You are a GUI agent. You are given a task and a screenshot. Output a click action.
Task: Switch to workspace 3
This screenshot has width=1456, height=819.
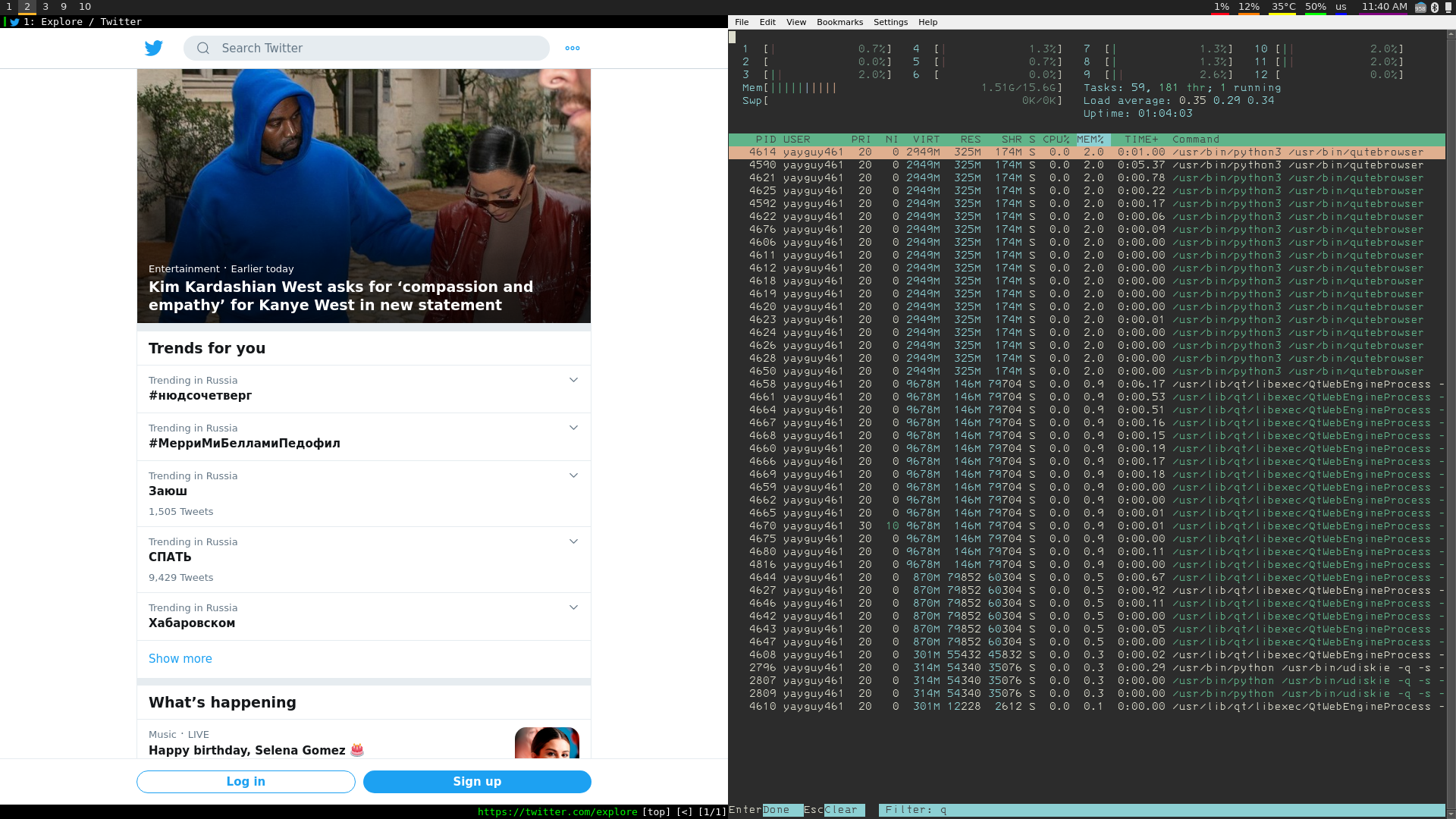45,7
